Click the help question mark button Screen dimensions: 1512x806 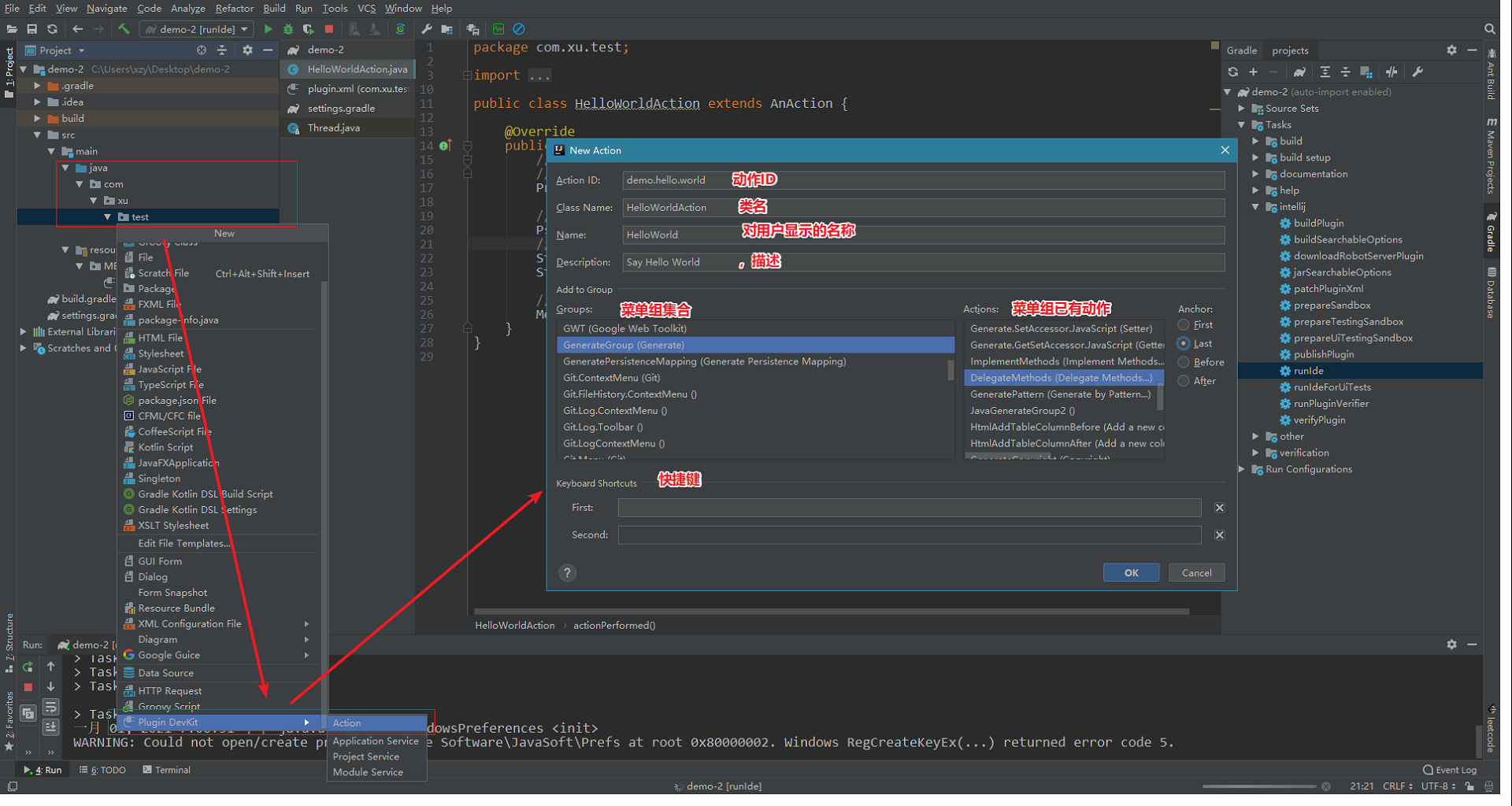pos(567,573)
